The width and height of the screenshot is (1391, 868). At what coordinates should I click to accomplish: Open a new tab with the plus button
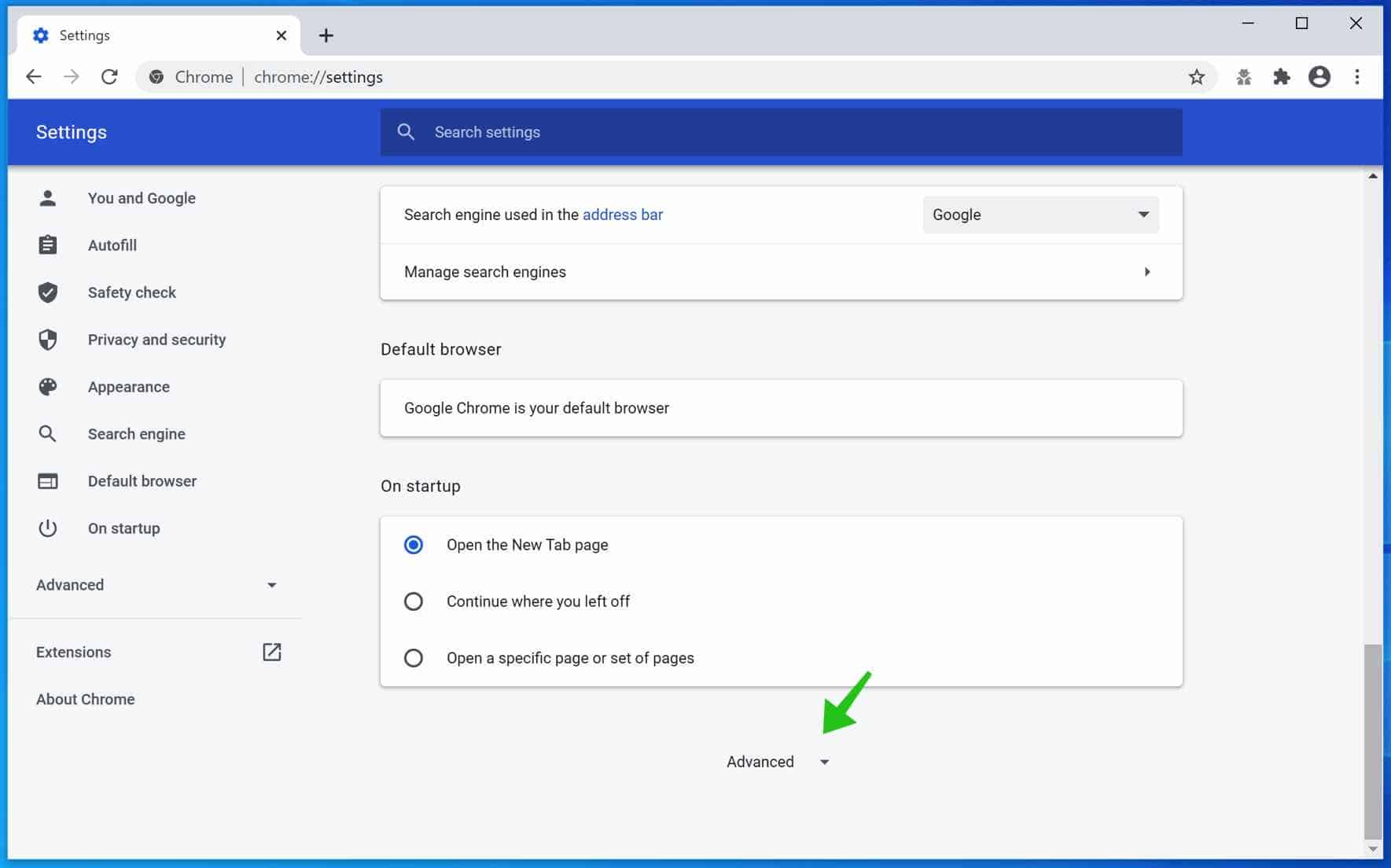tap(326, 35)
